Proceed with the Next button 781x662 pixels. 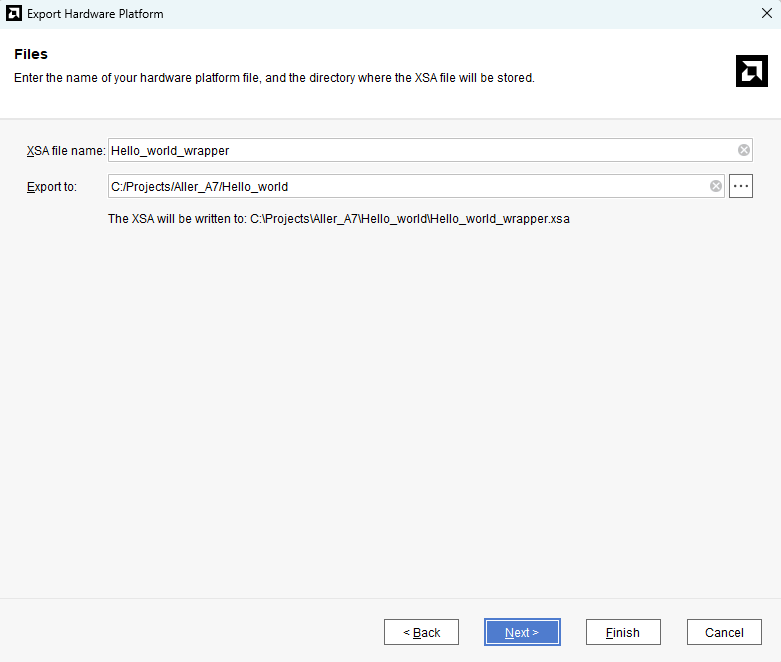pos(522,632)
